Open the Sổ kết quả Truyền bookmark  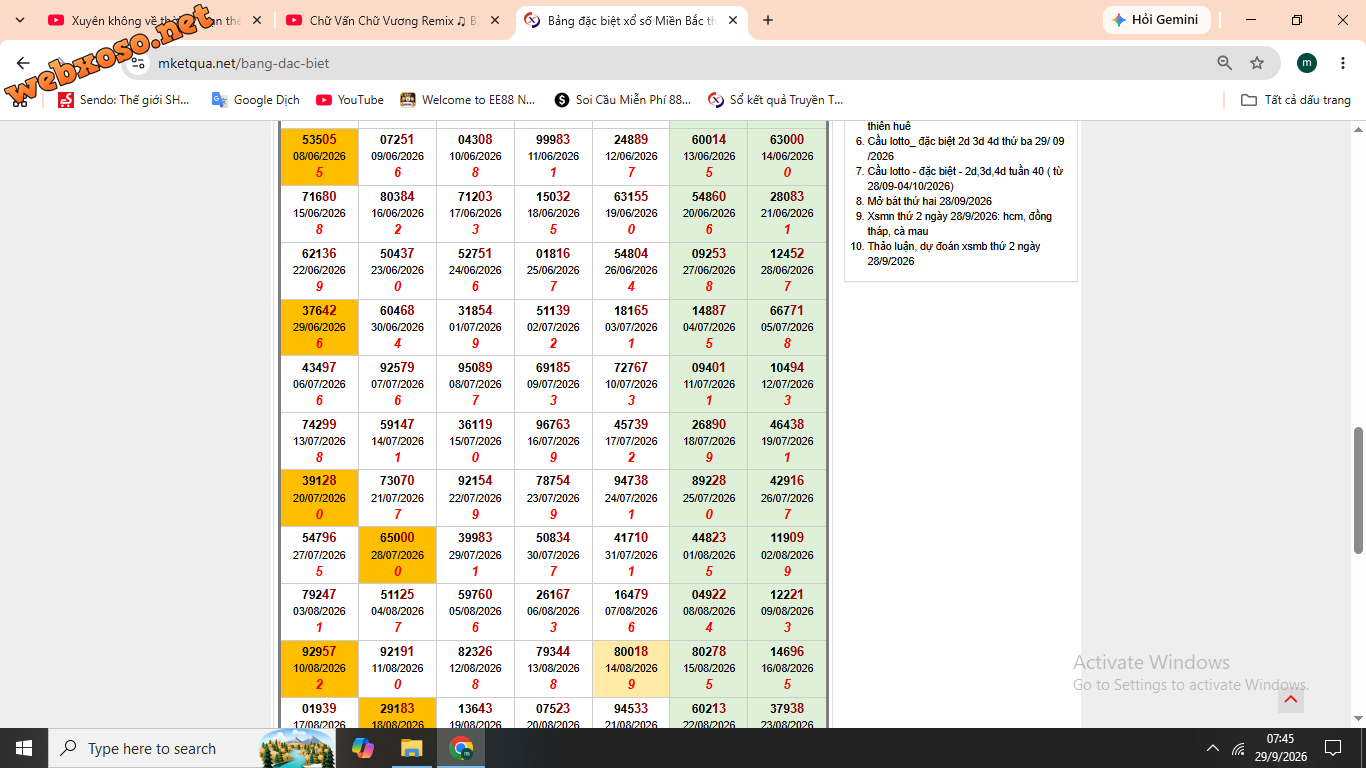(776, 100)
